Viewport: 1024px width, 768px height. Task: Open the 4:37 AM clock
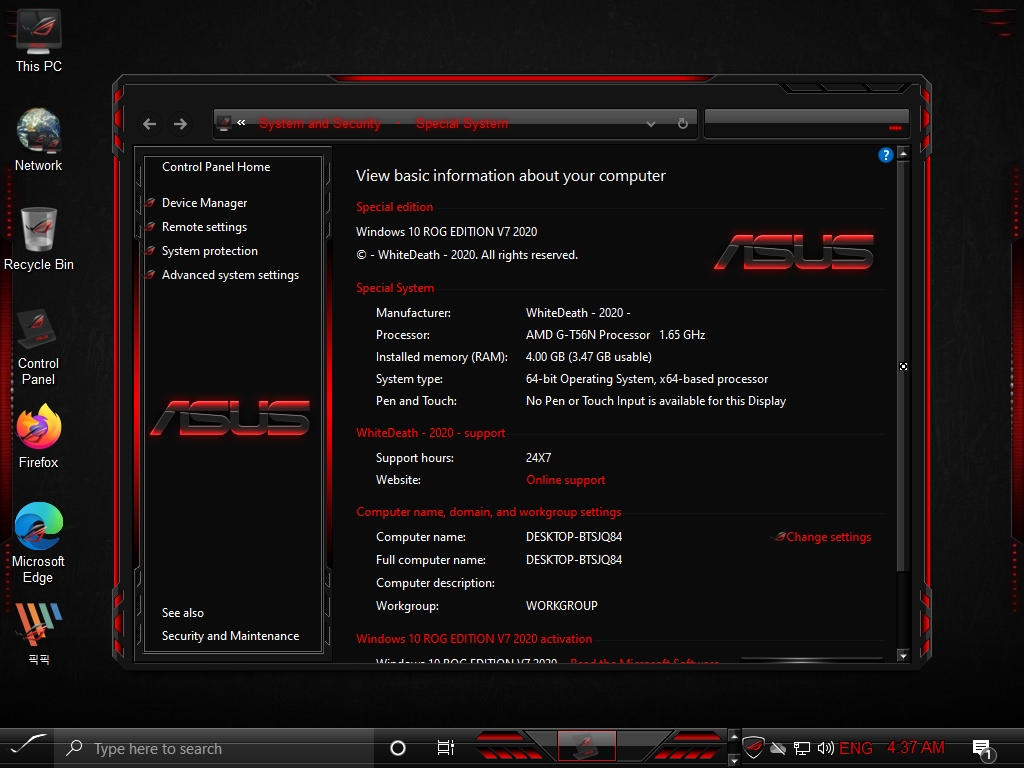point(916,748)
